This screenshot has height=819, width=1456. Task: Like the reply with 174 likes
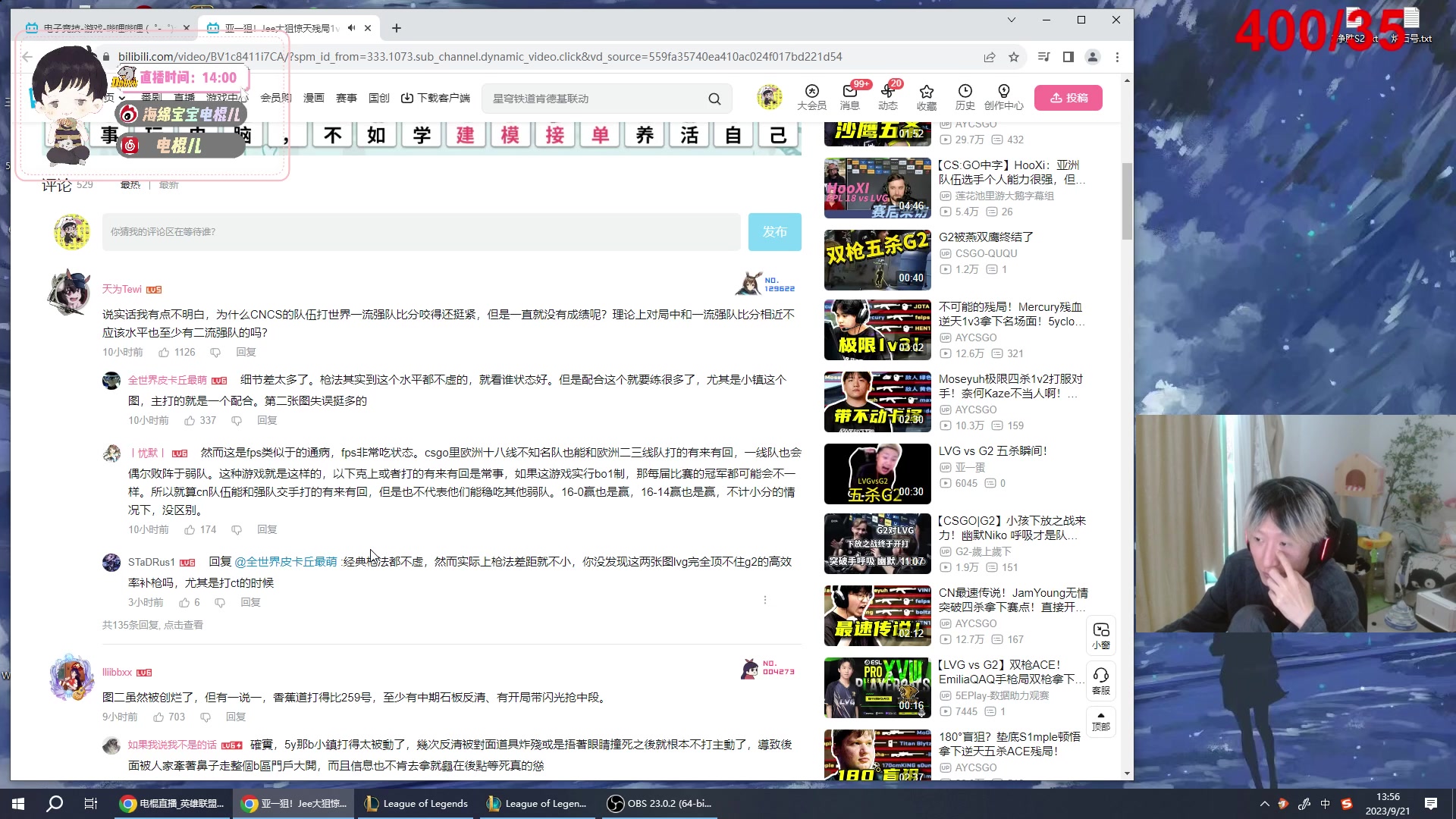pyautogui.click(x=190, y=530)
